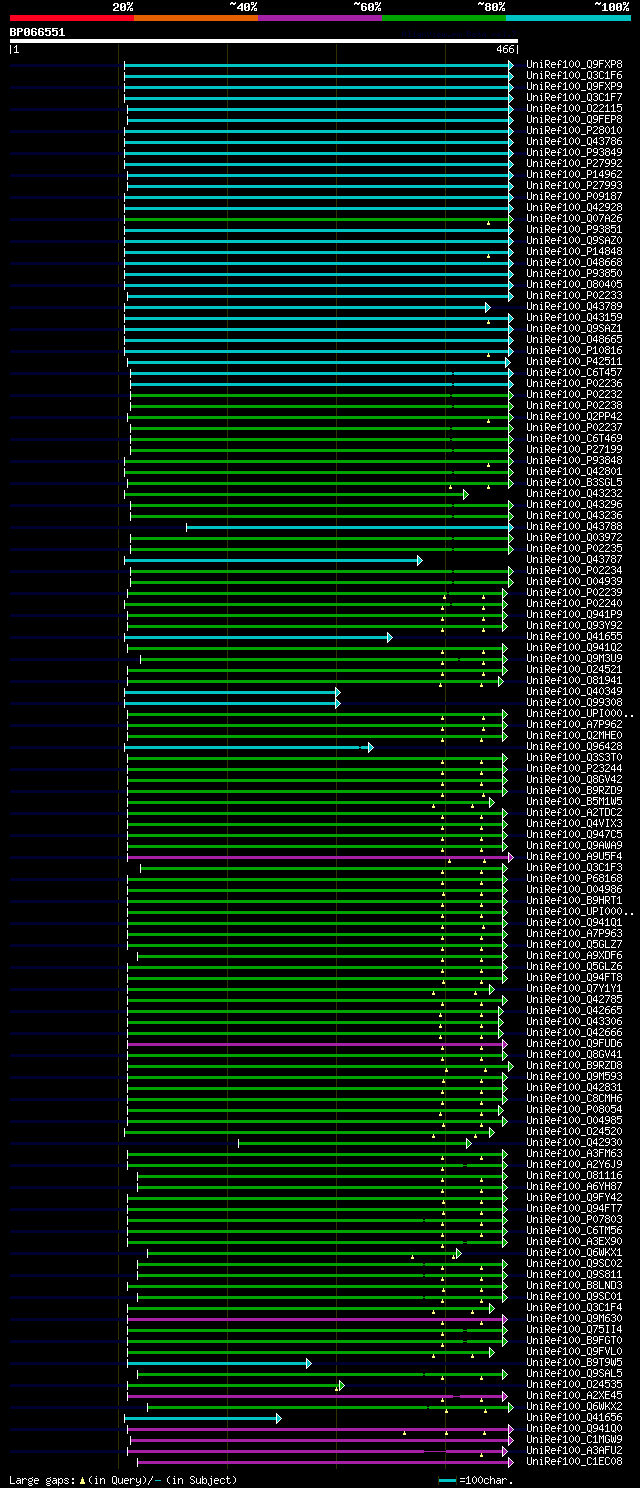Select label UniRef100_Q41655
The height and width of the screenshot is (1488, 640).
(x=574, y=636)
